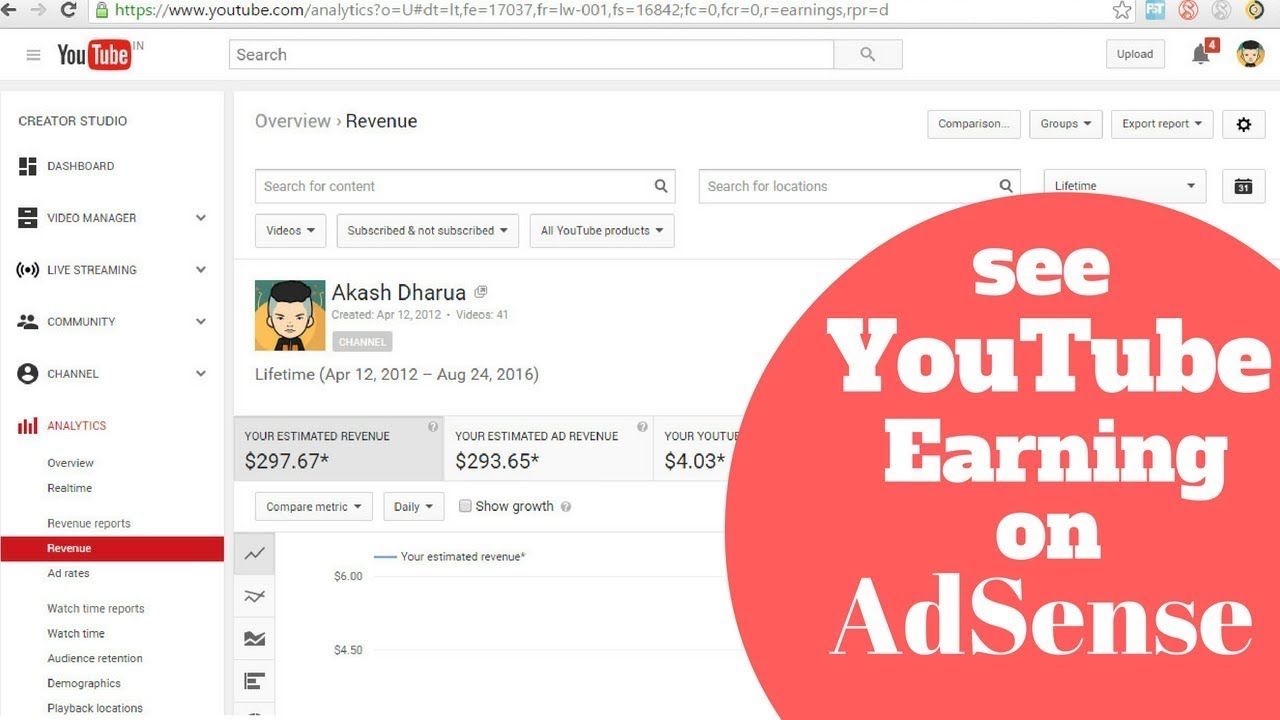Click the YouTube header search field
Image resolution: width=1280 pixels, height=720 pixels.
click(x=531, y=54)
